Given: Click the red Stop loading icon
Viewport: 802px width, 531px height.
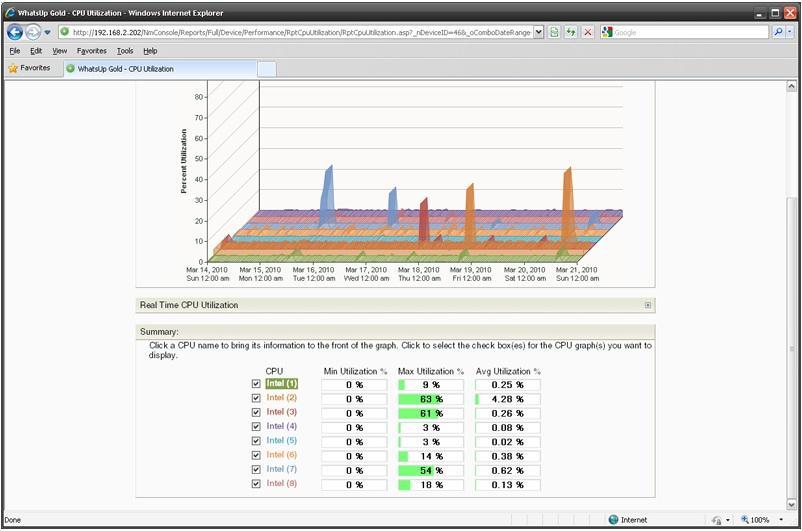Looking at the screenshot, I should (x=588, y=32).
